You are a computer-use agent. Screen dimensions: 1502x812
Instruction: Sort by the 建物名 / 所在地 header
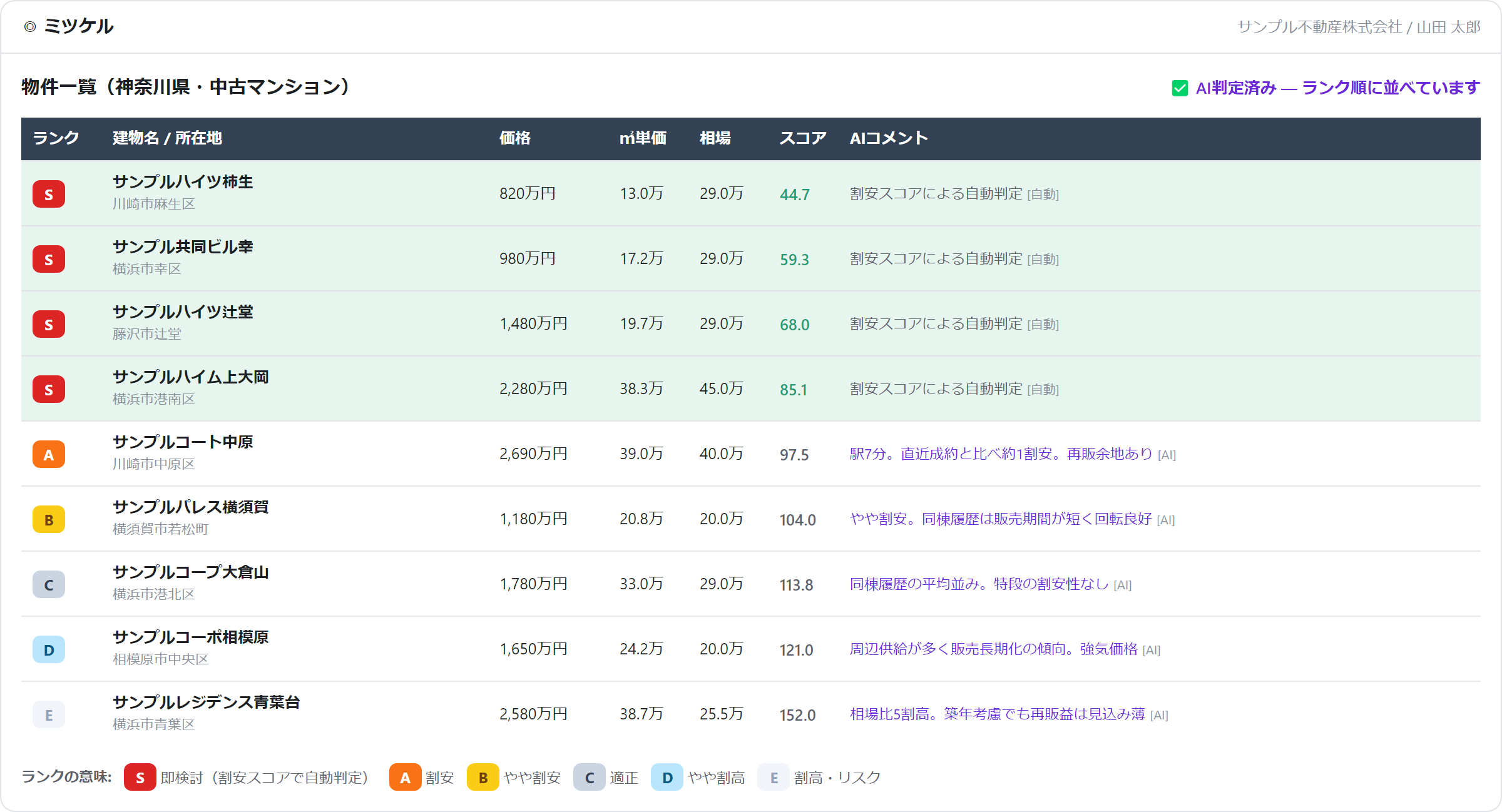click(167, 138)
